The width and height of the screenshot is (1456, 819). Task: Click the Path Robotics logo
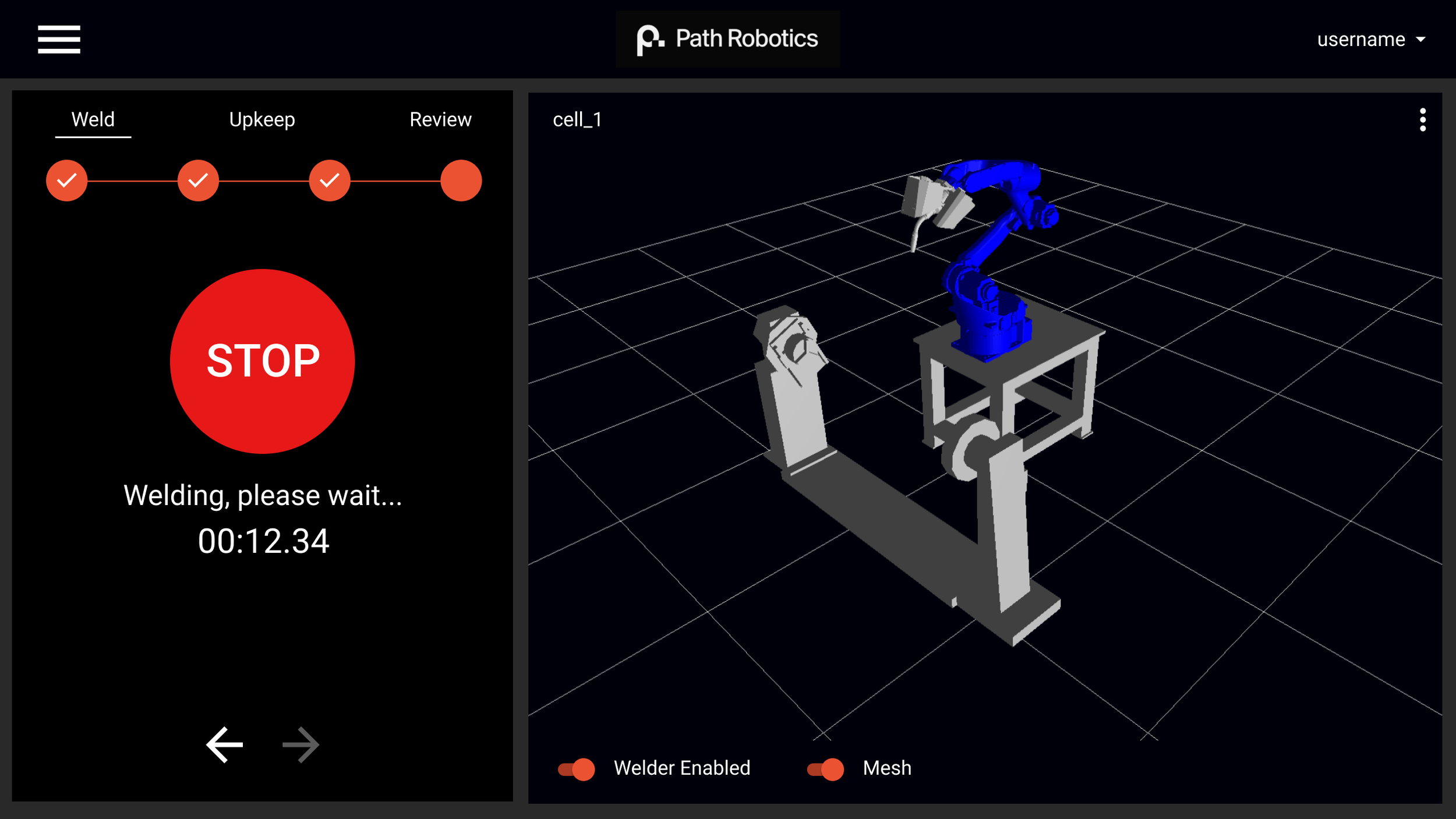pyautogui.click(x=727, y=39)
